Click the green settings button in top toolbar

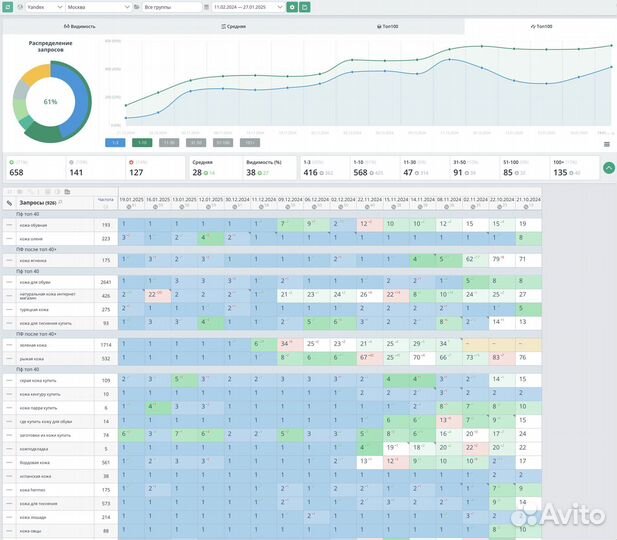(292, 6)
